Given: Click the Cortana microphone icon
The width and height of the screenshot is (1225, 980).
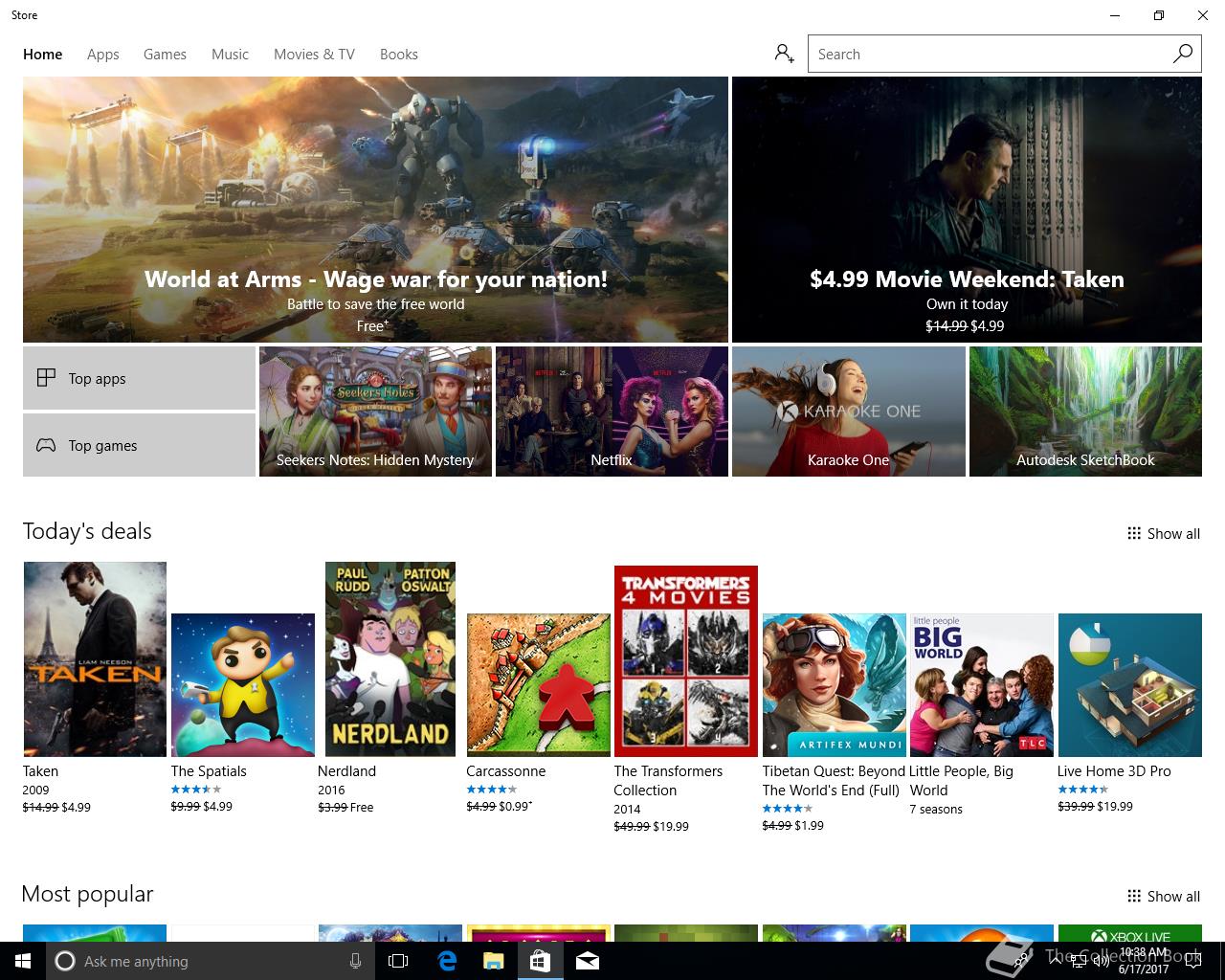Looking at the screenshot, I should (x=355, y=961).
